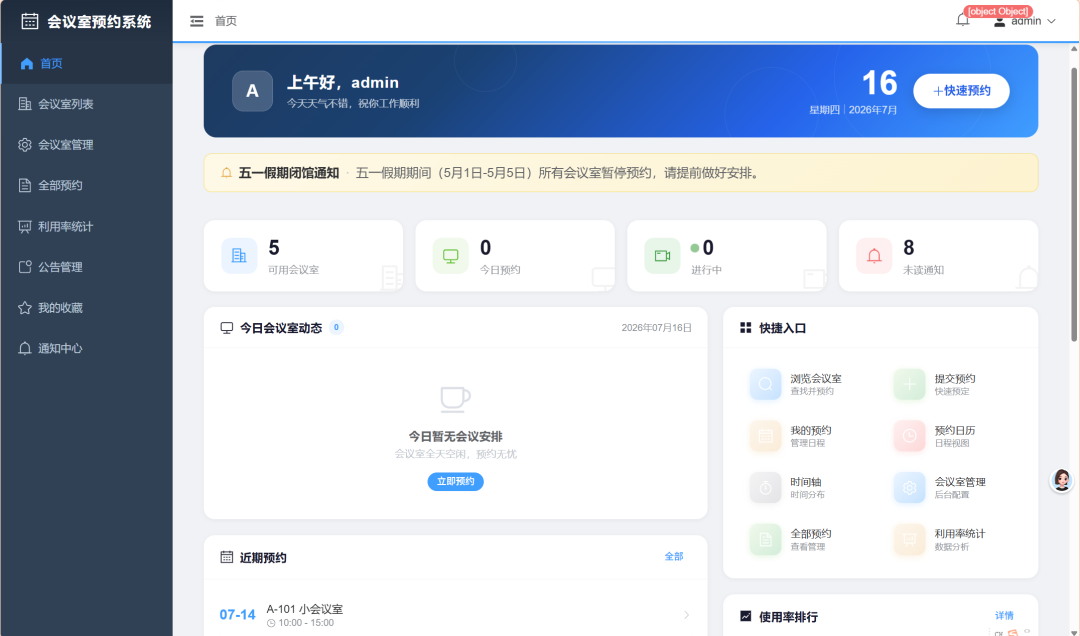Image resolution: width=1080 pixels, height=636 pixels.
Task: Open 公告管理 from the sidebar
Action: (x=86, y=267)
